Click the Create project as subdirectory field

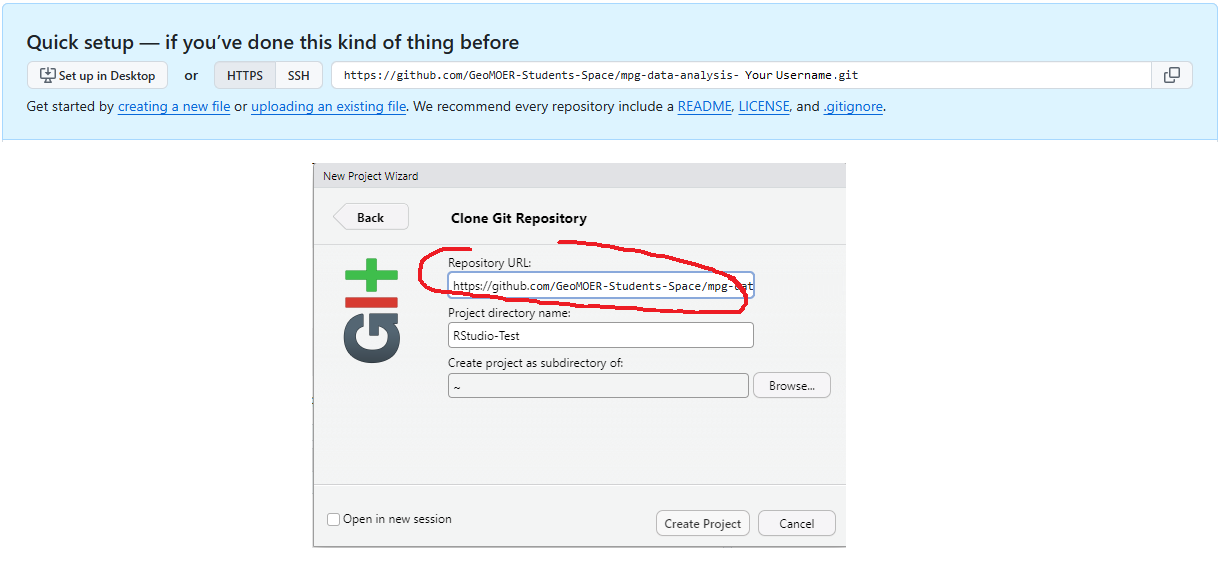597,386
